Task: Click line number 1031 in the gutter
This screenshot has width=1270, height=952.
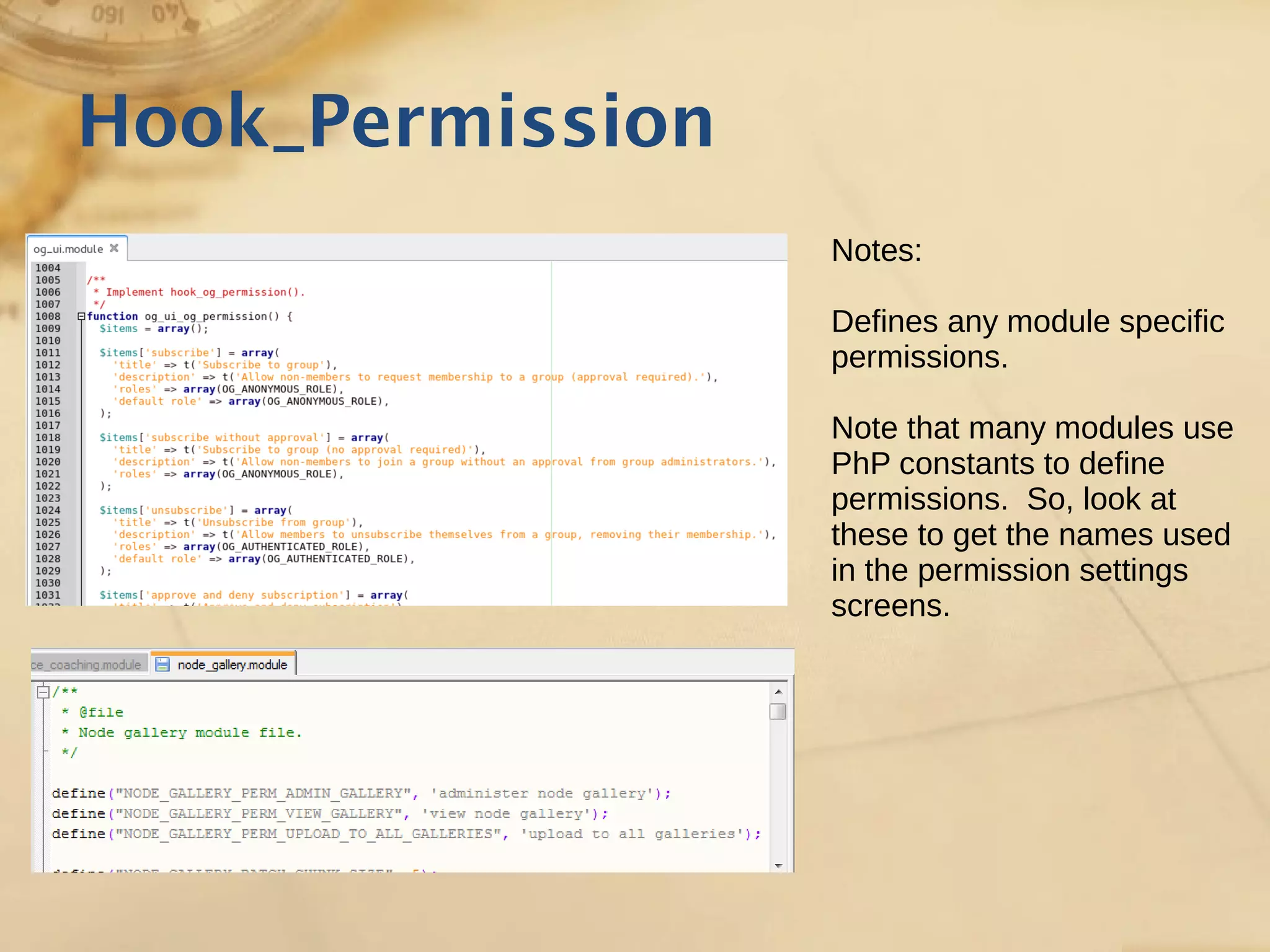Action: coord(48,595)
